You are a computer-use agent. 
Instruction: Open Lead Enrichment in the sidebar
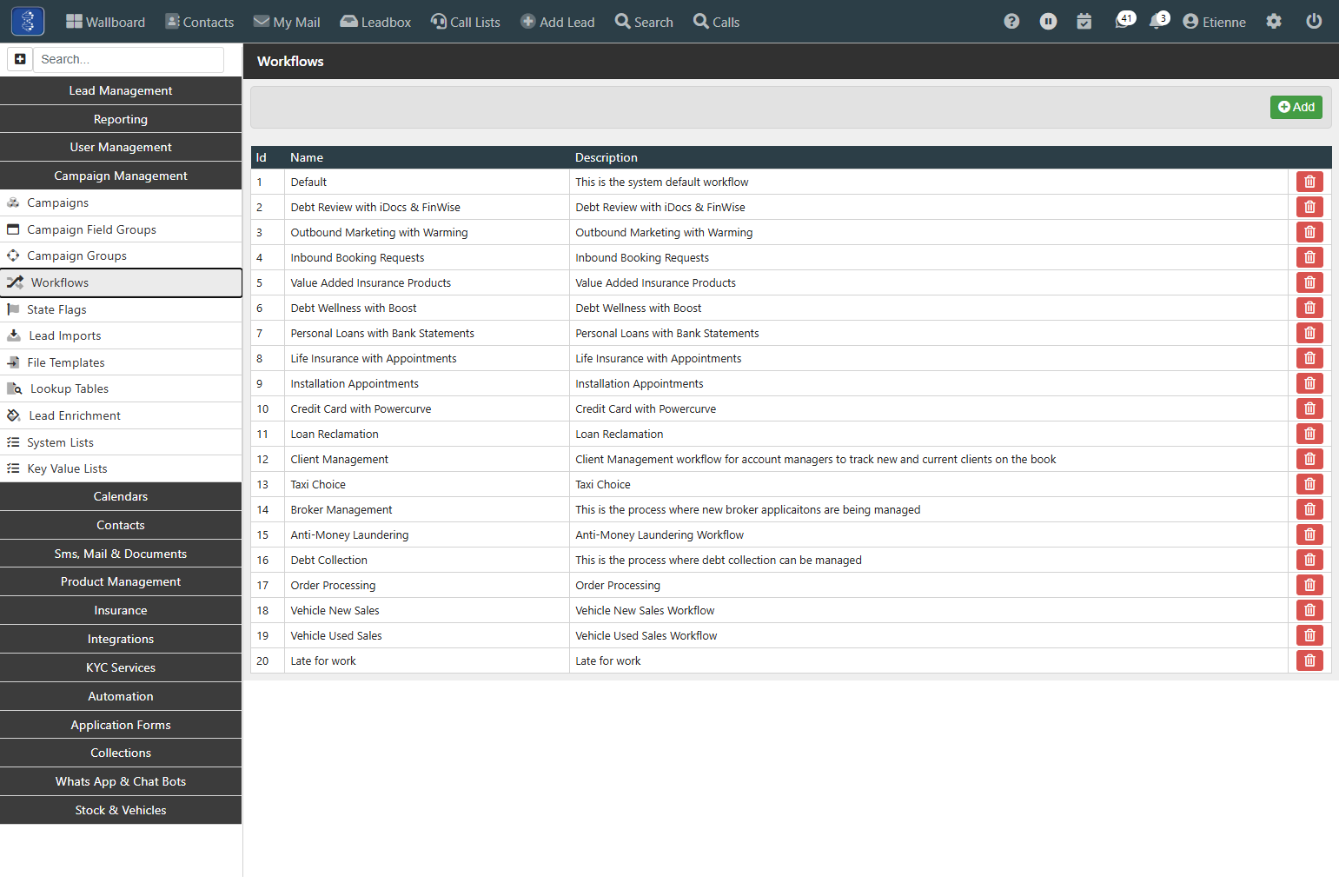(121, 415)
